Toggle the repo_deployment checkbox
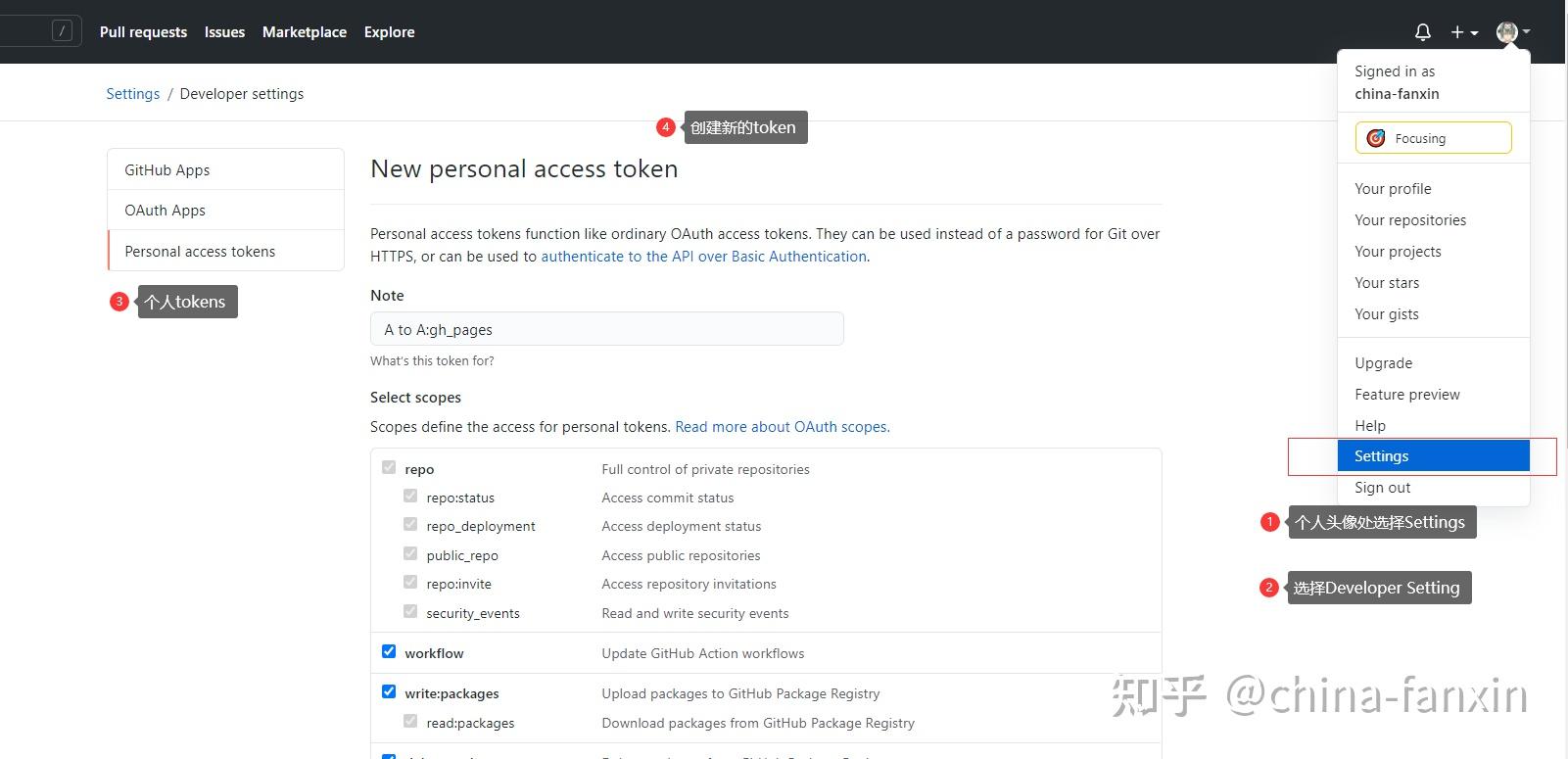This screenshot has height=759, width=1568. tap(410, 524)
